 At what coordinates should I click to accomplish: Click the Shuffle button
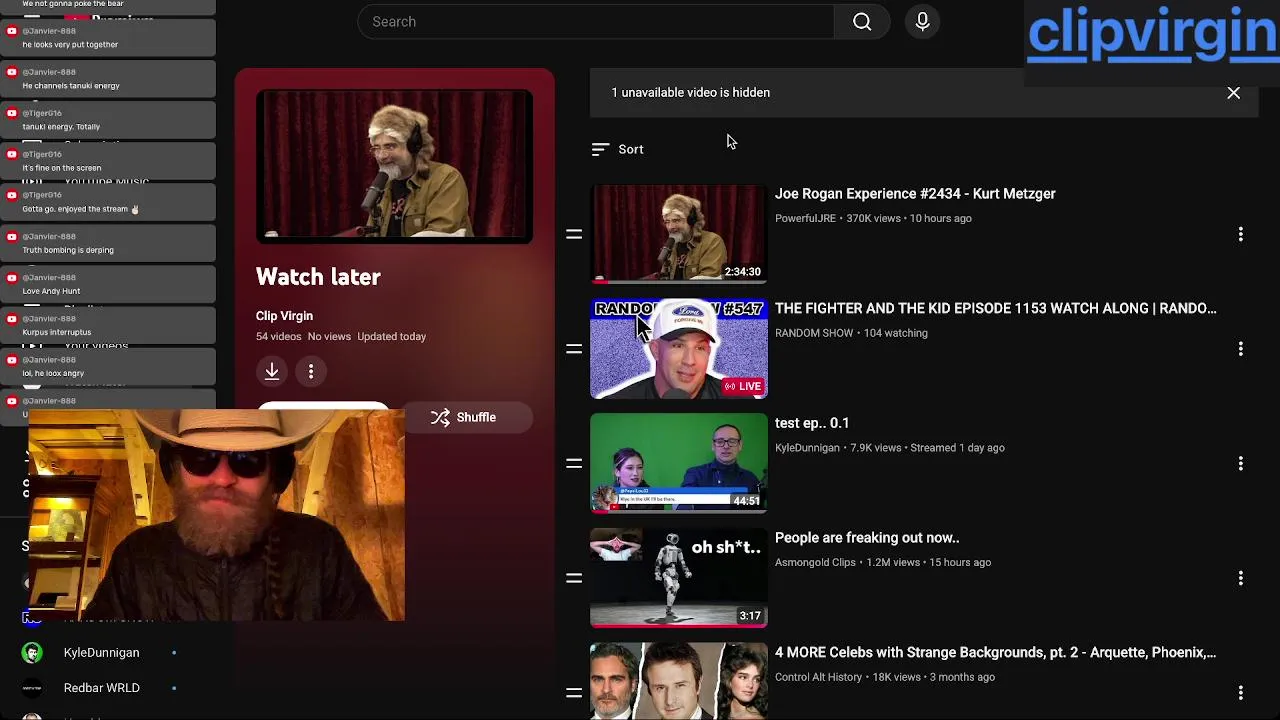point(464,417)
